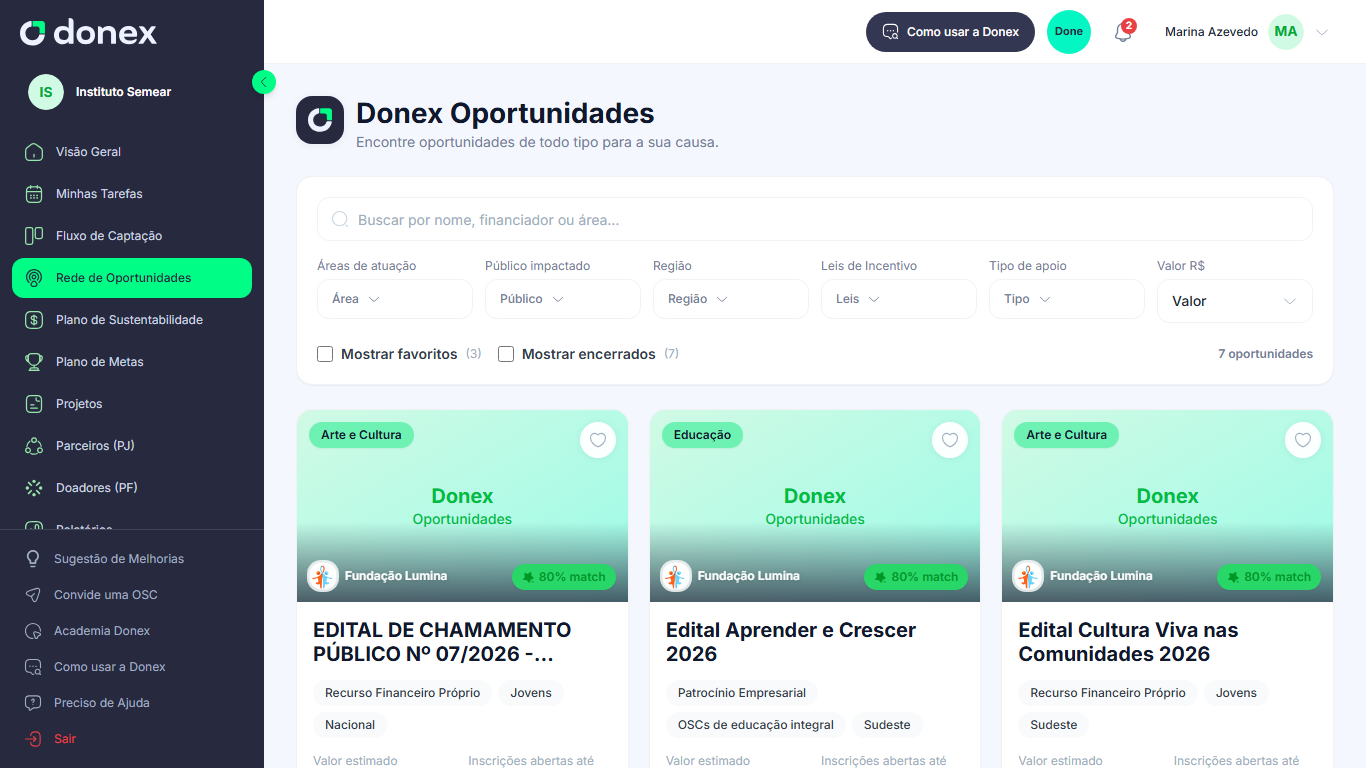Image resolution: width=1366 pixels, height=768 pixels.
Task: Navigate to Projetos
Action: click(132, 404)
